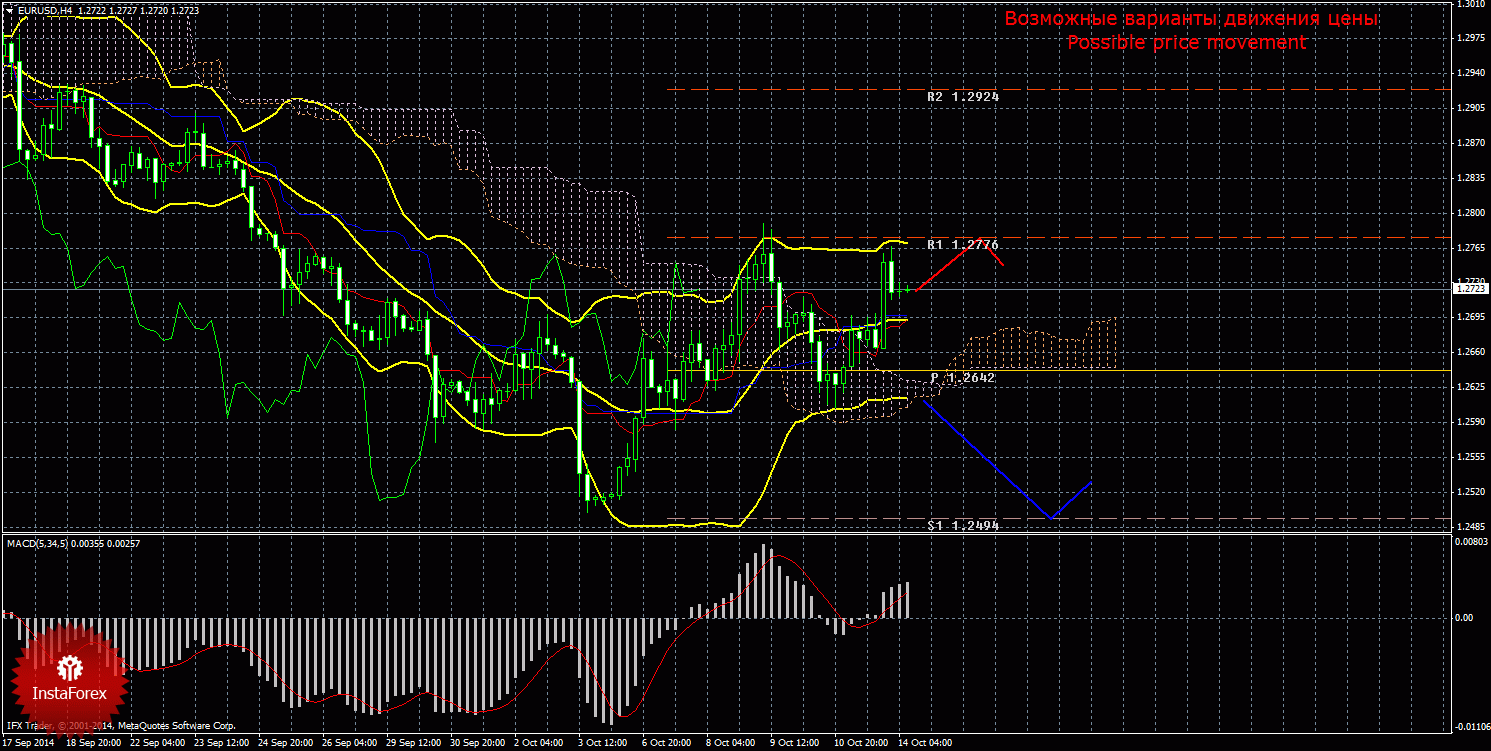Click the 8 Oct 04:00 time label
1491x751 pixels.
click(732, 744)
